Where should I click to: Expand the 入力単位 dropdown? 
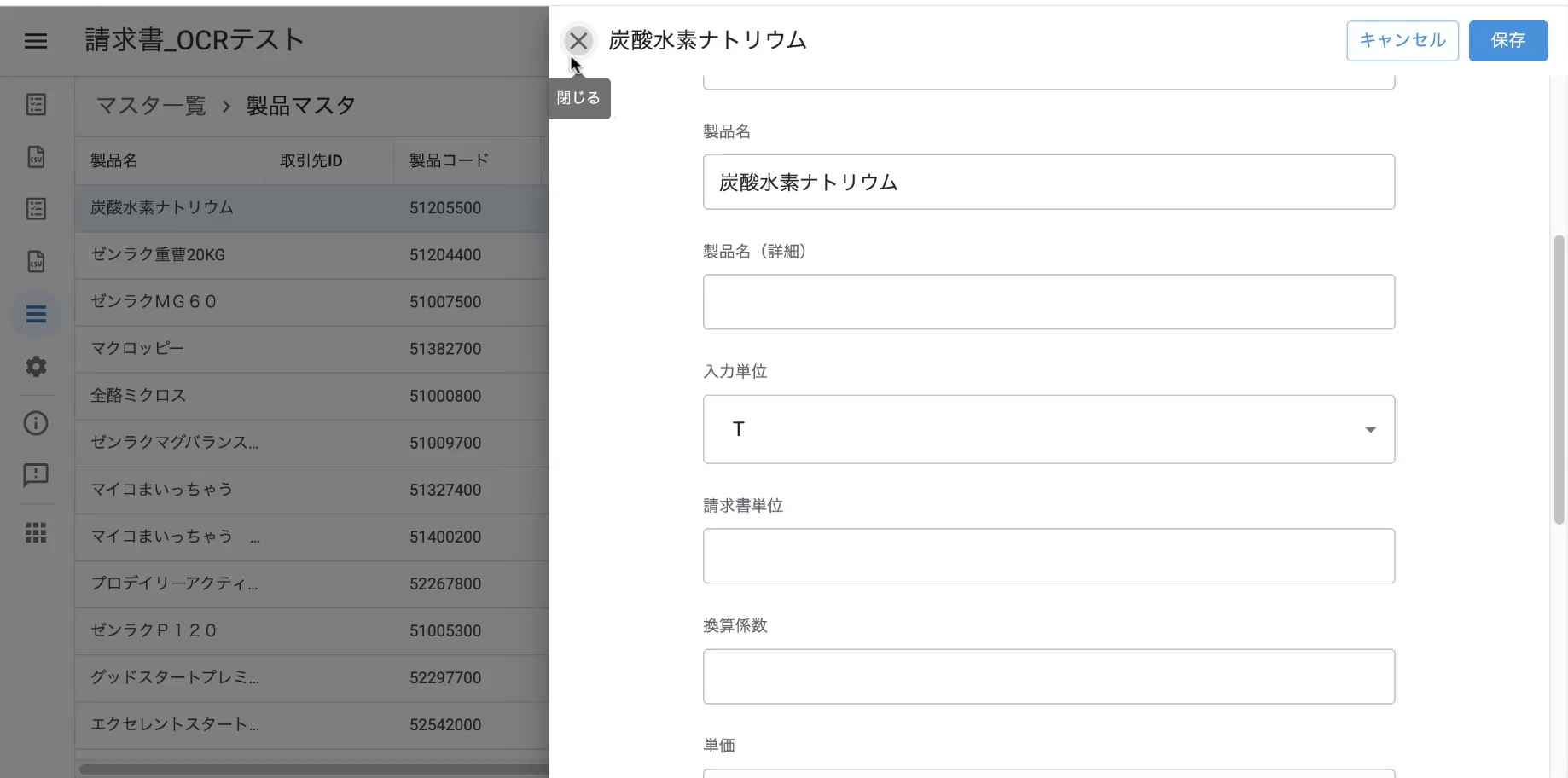[1048, 429]
